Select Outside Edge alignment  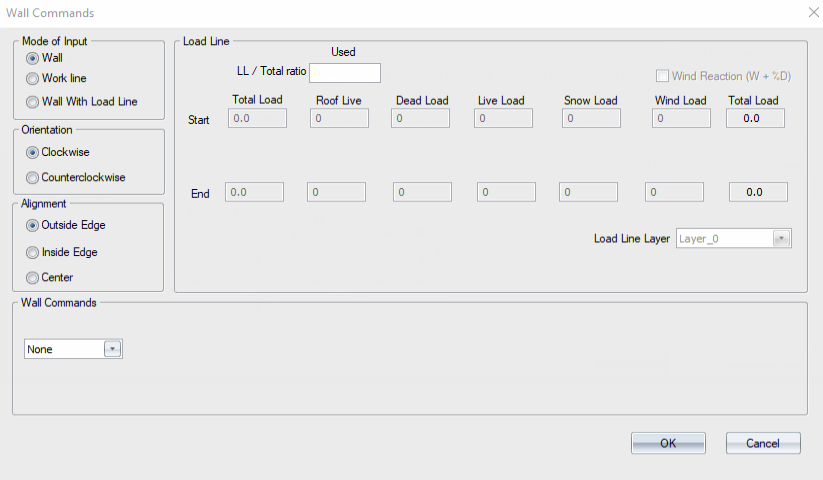[33, 225]
